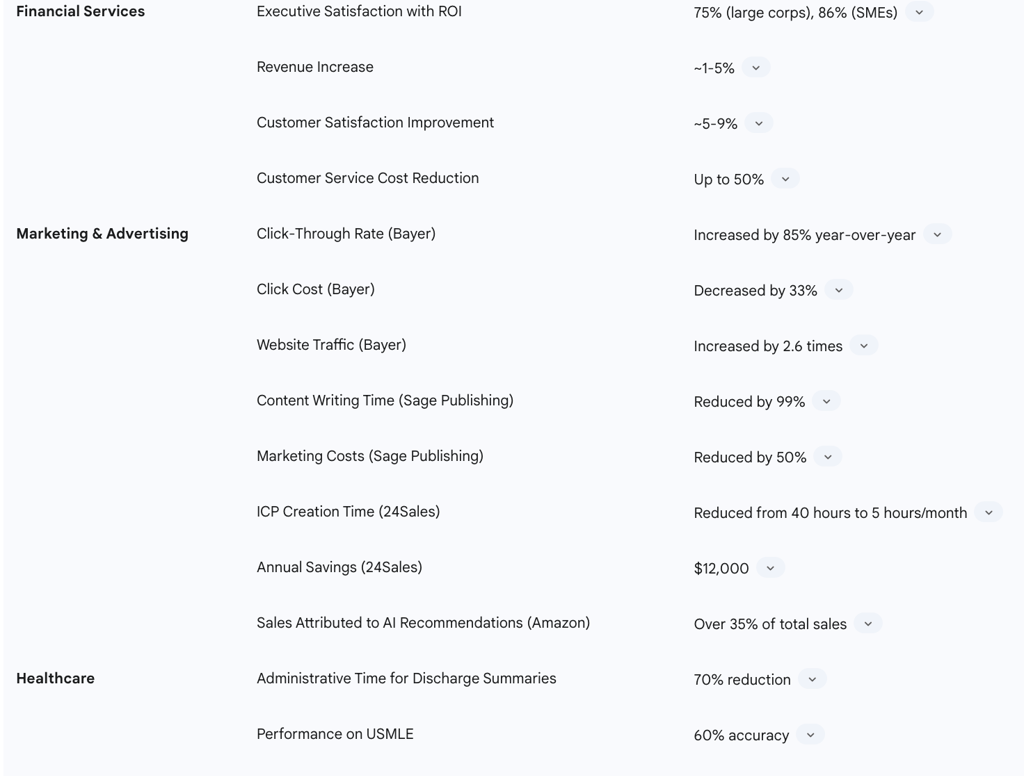Expand chevron after Increased by 85% year-over-year
This screenshot has width=1024, height=776.
[937, 234]
